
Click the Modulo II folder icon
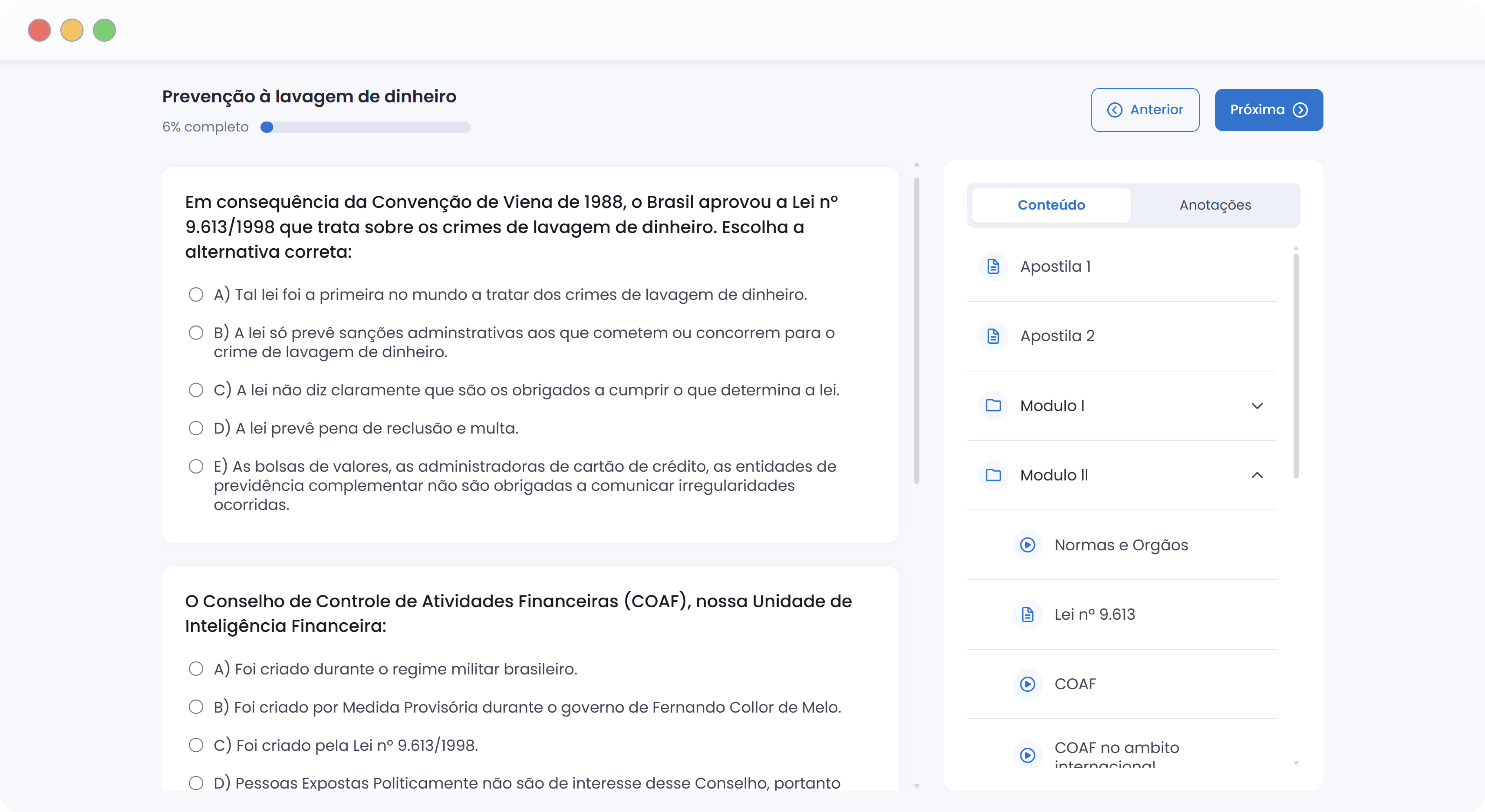tap(993, 475)
